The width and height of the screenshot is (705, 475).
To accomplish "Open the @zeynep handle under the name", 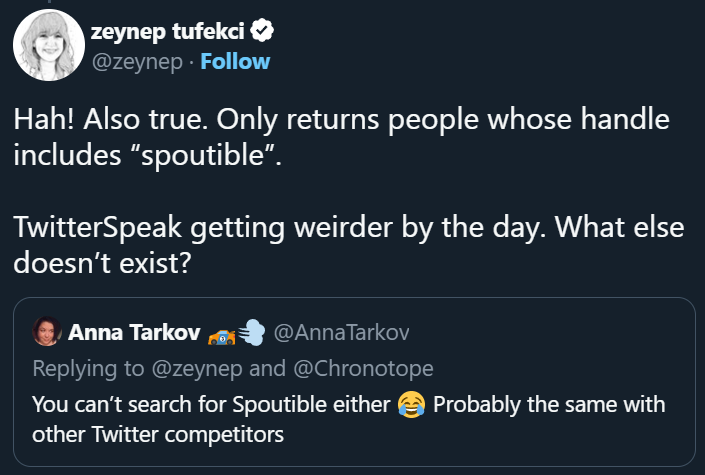I will click(139, 61).
